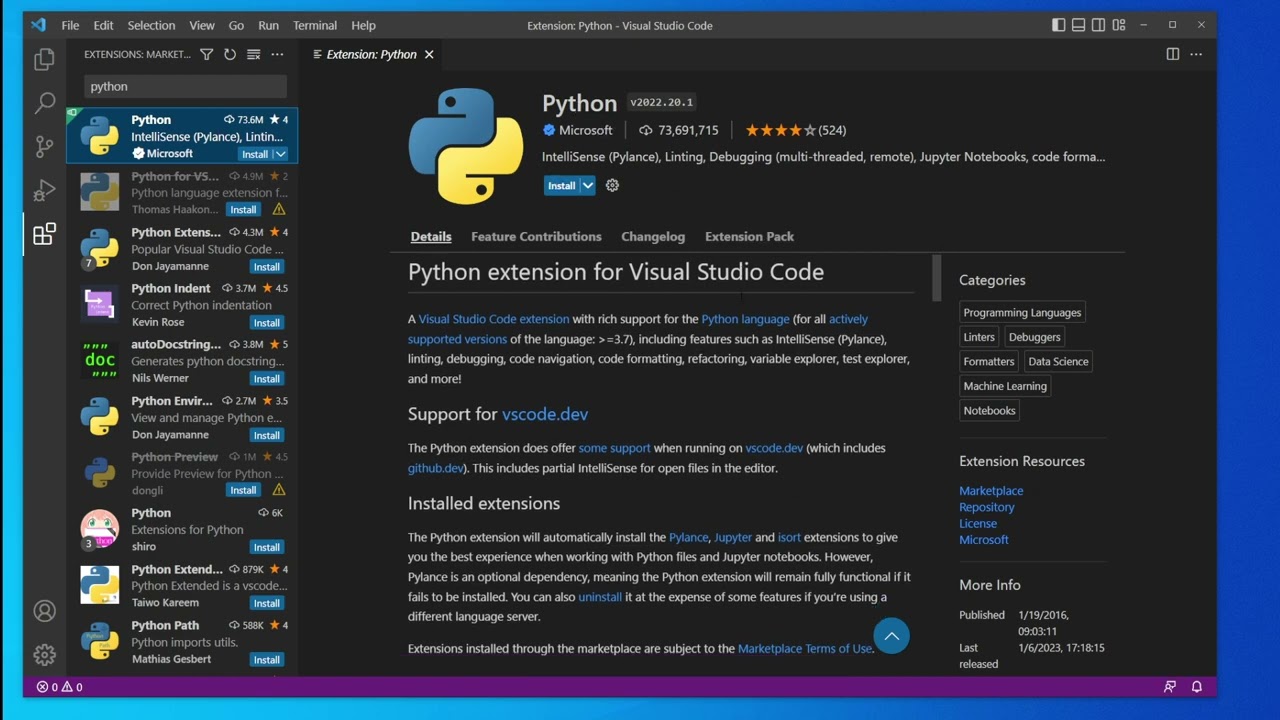Open the notifications bell

(x=1197, y=687)
